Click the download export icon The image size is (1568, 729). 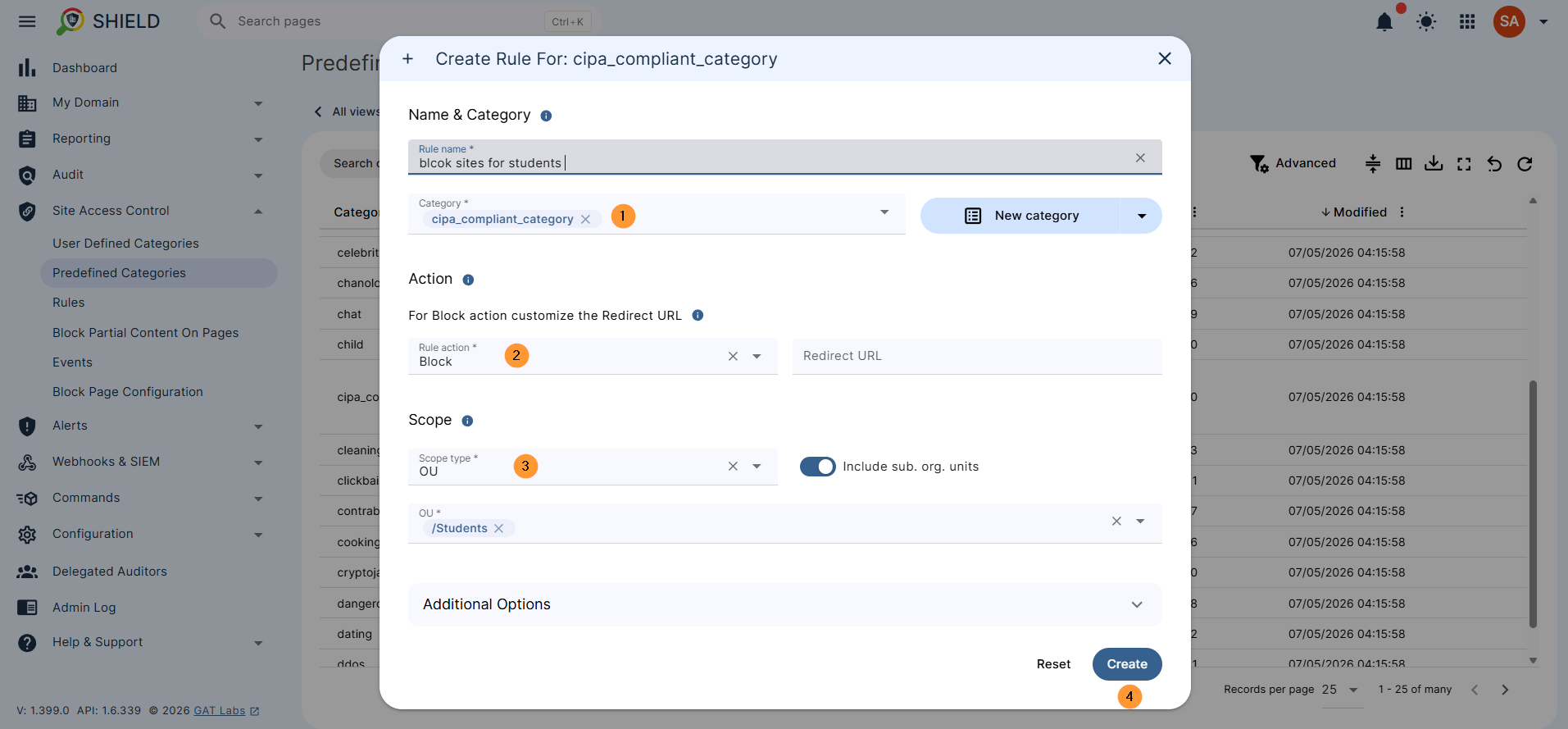pos(1434,164)
